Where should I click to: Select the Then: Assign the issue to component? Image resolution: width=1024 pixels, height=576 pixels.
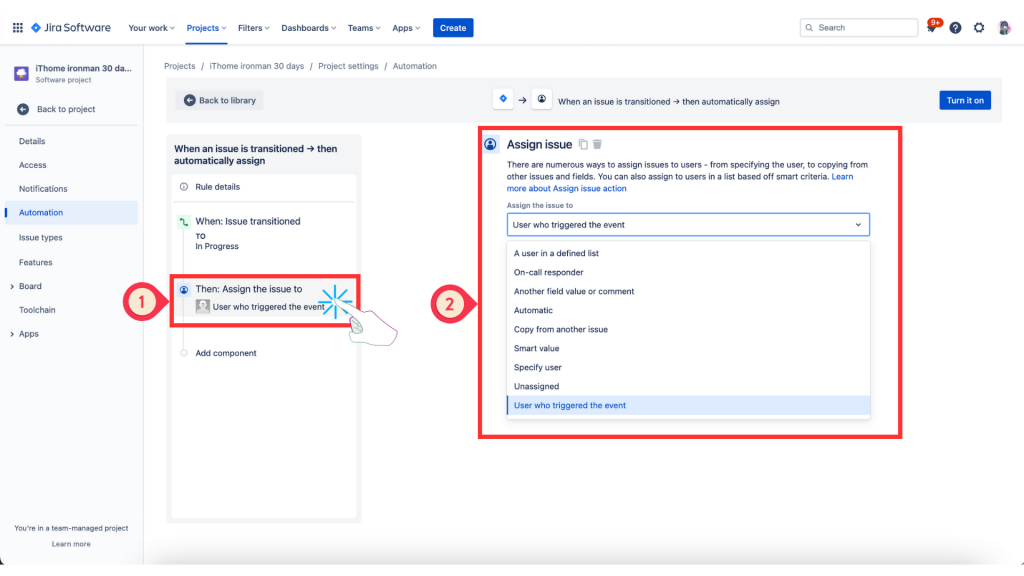pos(264,298)
